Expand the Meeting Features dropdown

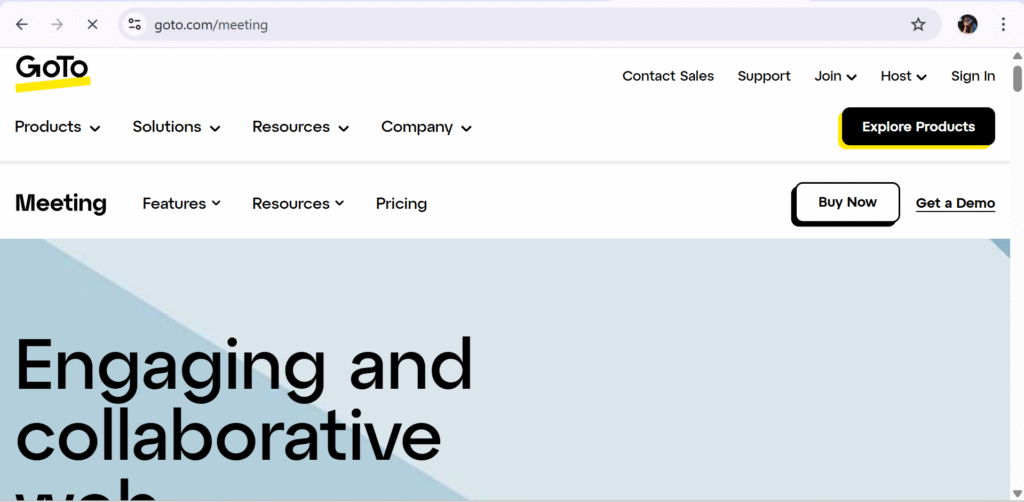182,204
